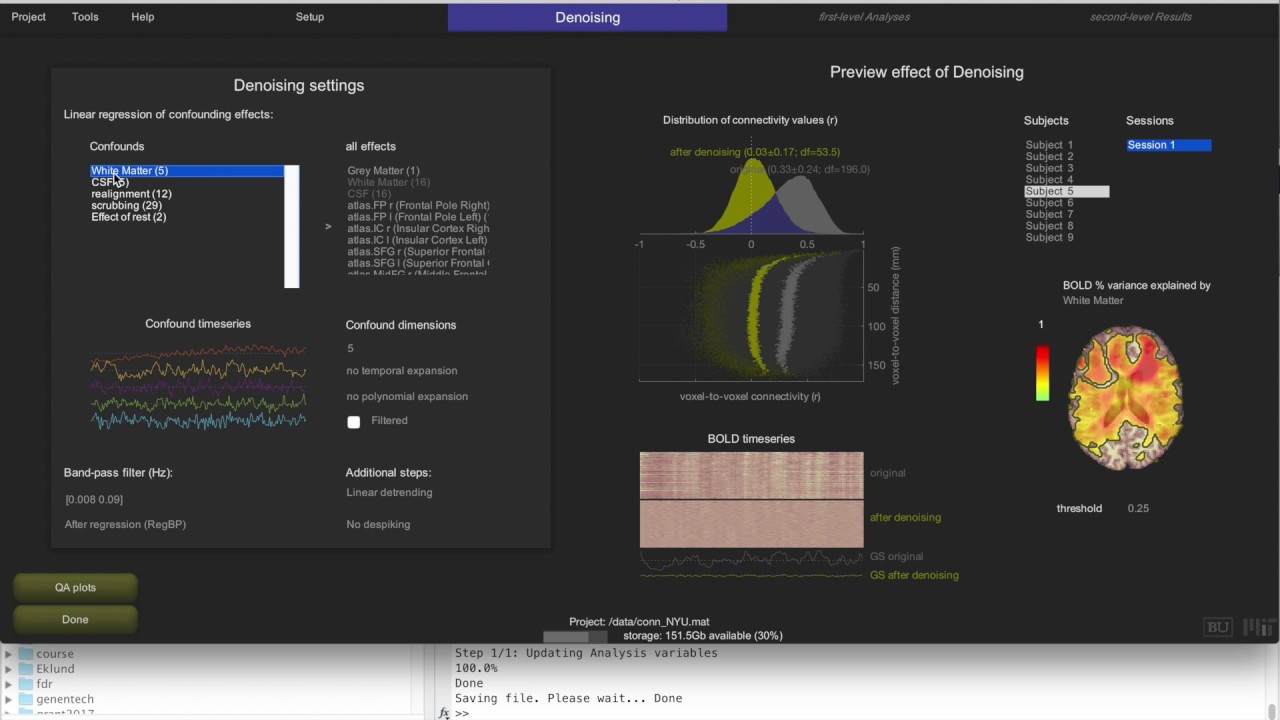1280x720 pixels.
Task: Click the QA plots button
Action: click(75, 588)
